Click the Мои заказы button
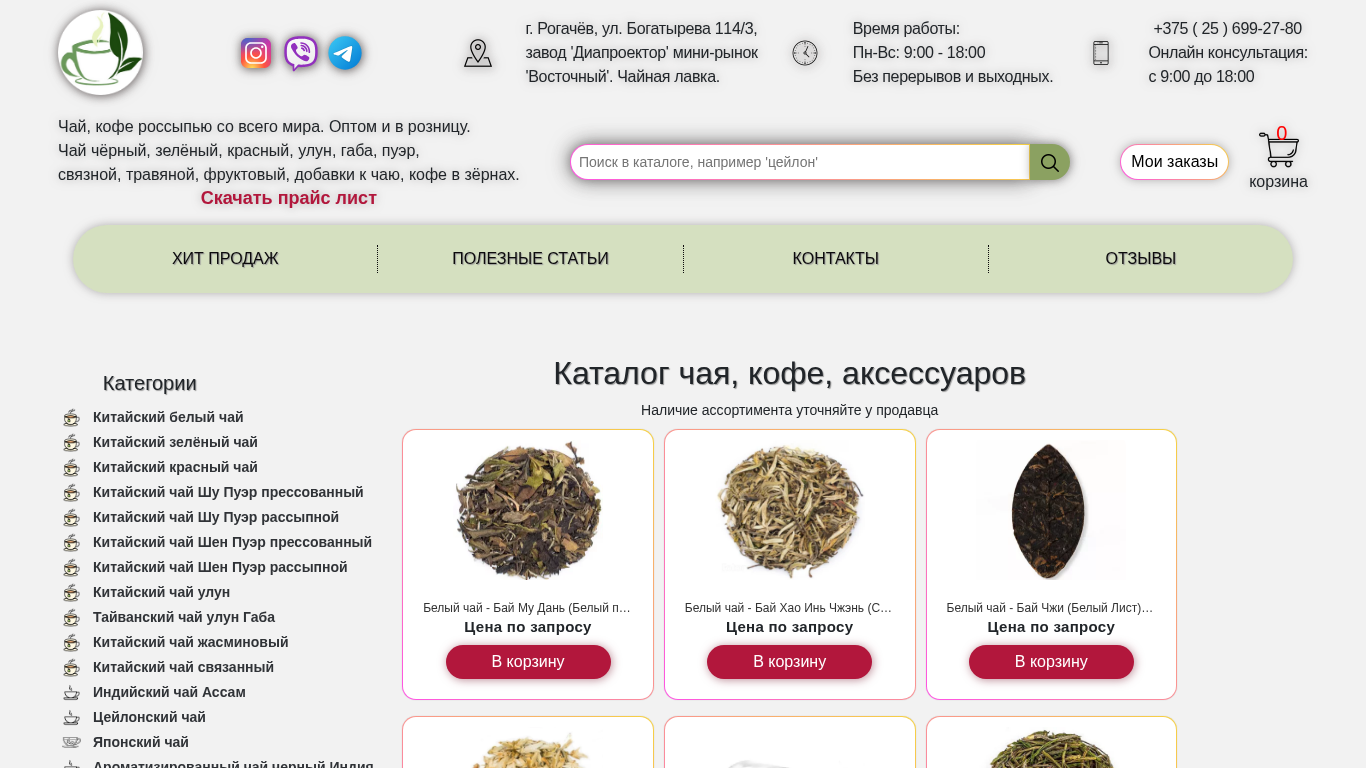 (x=1174, y=162)
